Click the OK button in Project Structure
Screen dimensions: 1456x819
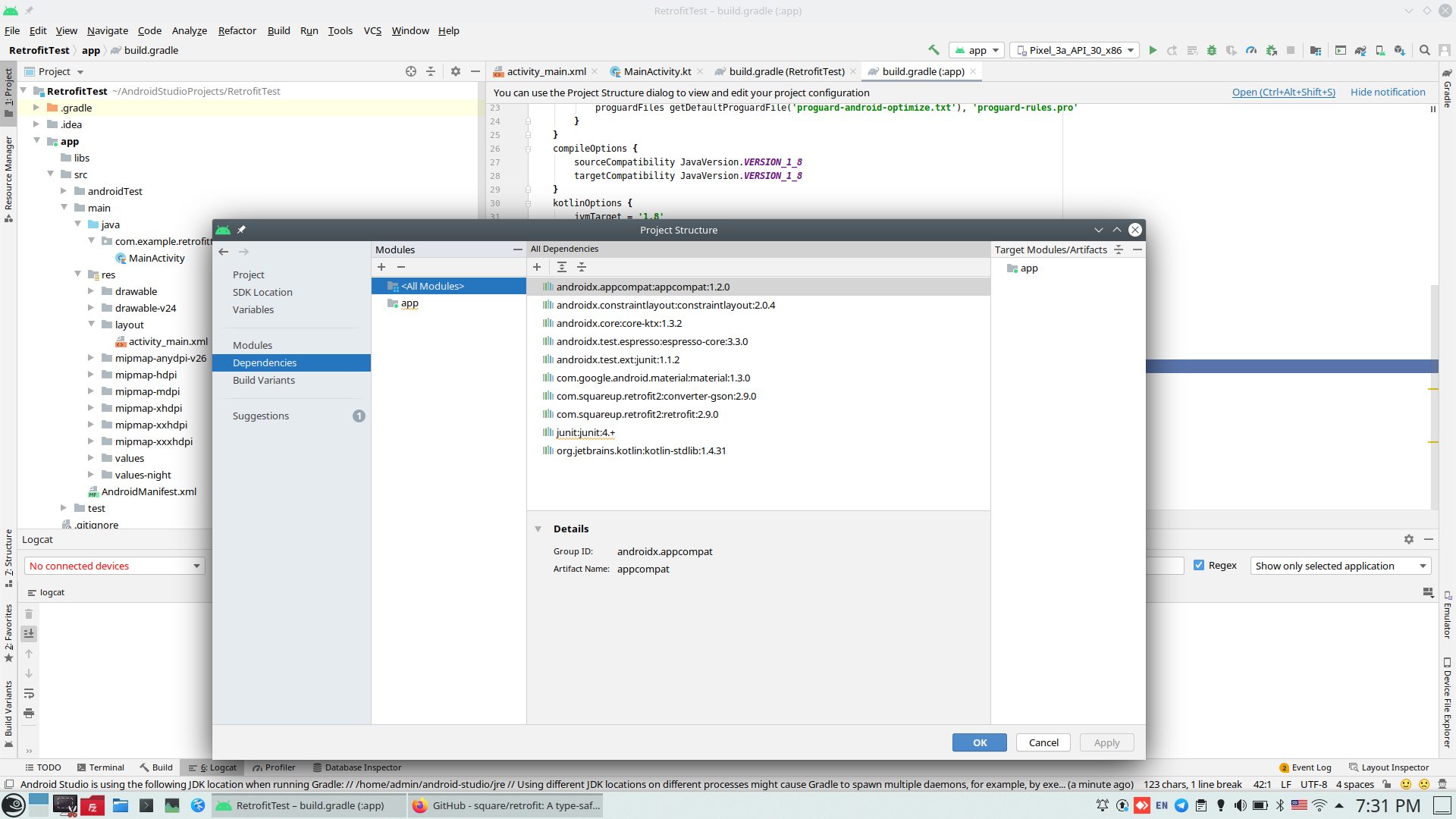point(979,742)
